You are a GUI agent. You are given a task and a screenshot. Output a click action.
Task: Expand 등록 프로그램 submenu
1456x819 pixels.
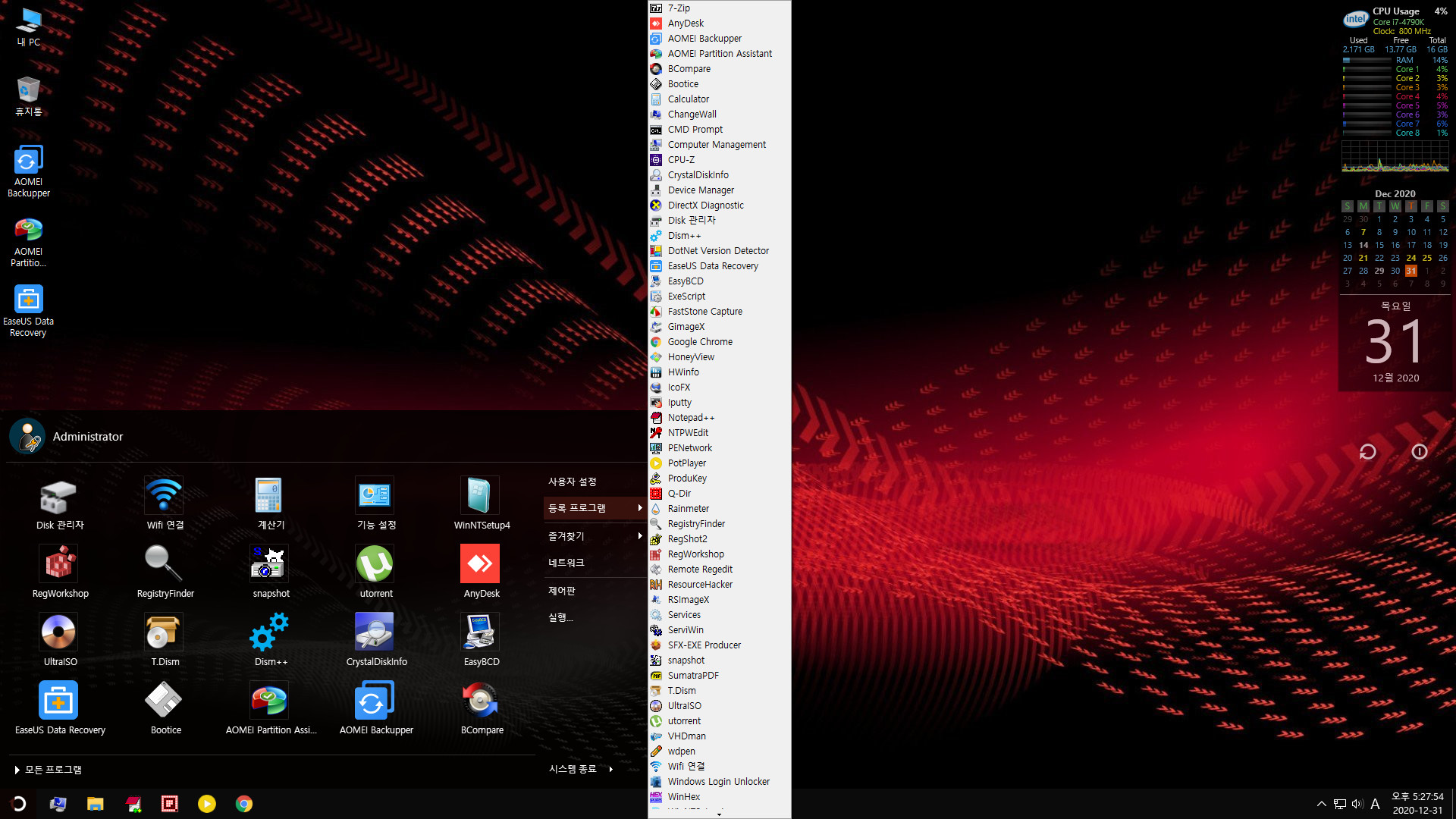594,508
